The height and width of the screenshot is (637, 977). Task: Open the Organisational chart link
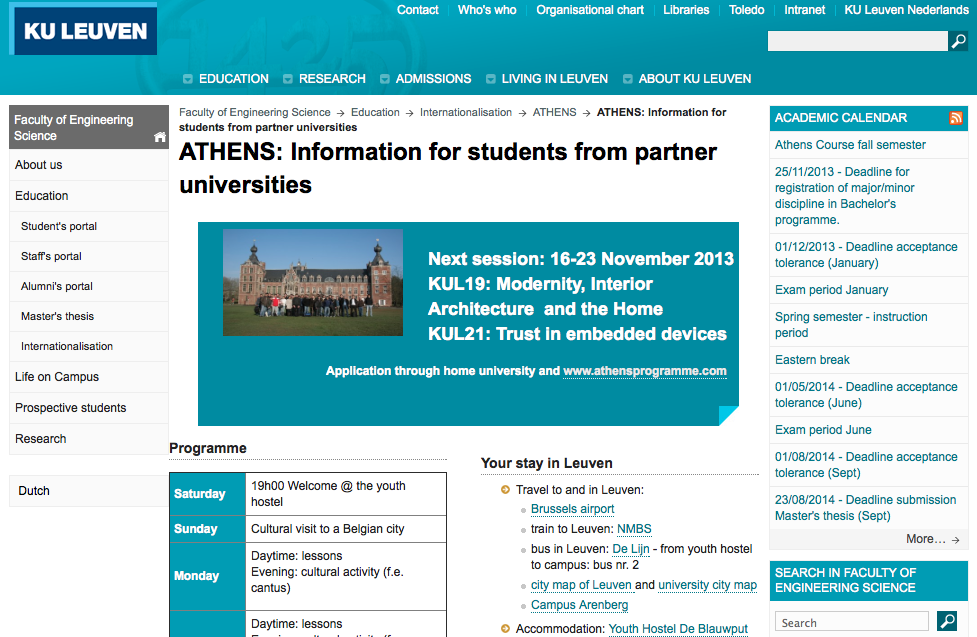[x=589, y=10]
